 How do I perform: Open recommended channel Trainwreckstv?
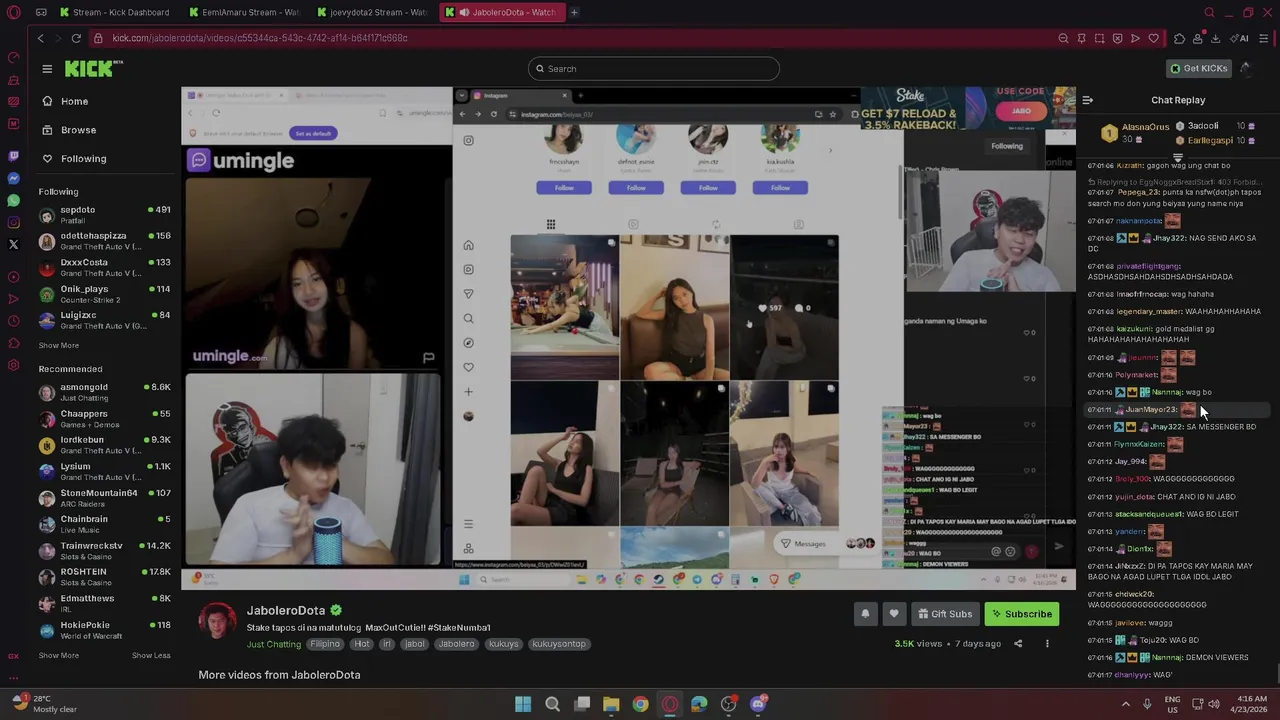click(104, 550)
